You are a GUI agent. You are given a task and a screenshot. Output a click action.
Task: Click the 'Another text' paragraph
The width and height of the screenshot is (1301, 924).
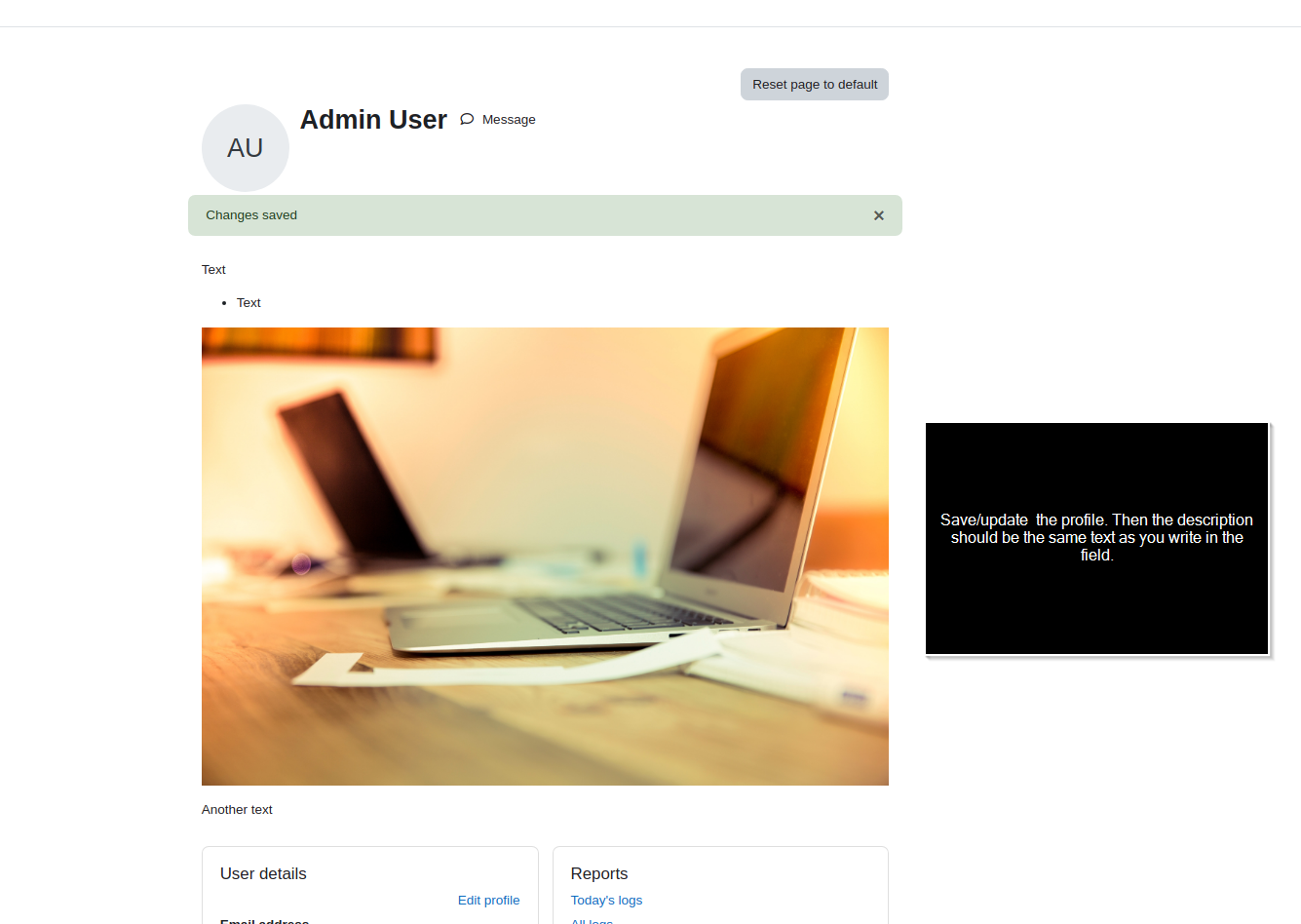[237, 810]
